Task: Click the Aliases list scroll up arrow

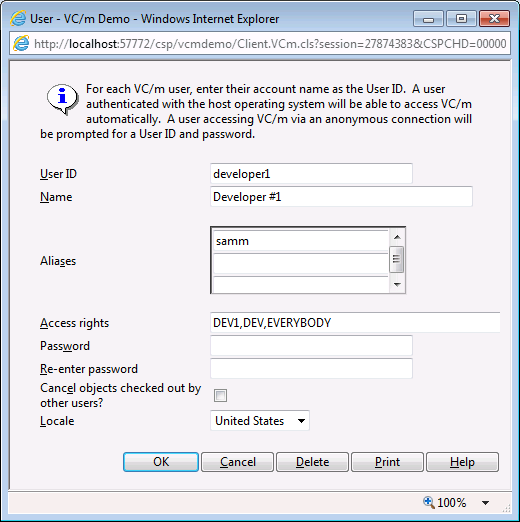Action: (x=397, y=237)
